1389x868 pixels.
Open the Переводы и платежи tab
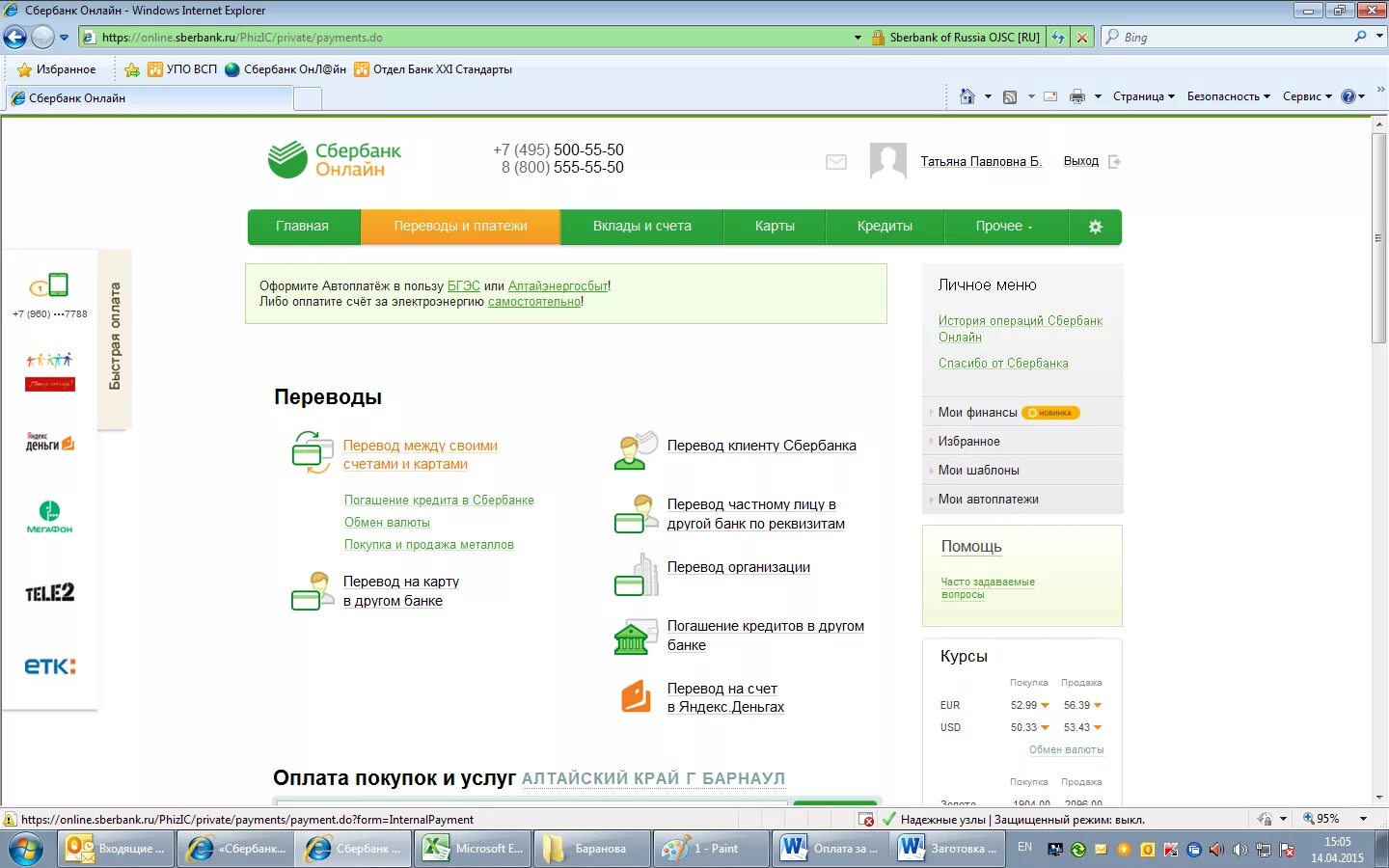point(460,227)
